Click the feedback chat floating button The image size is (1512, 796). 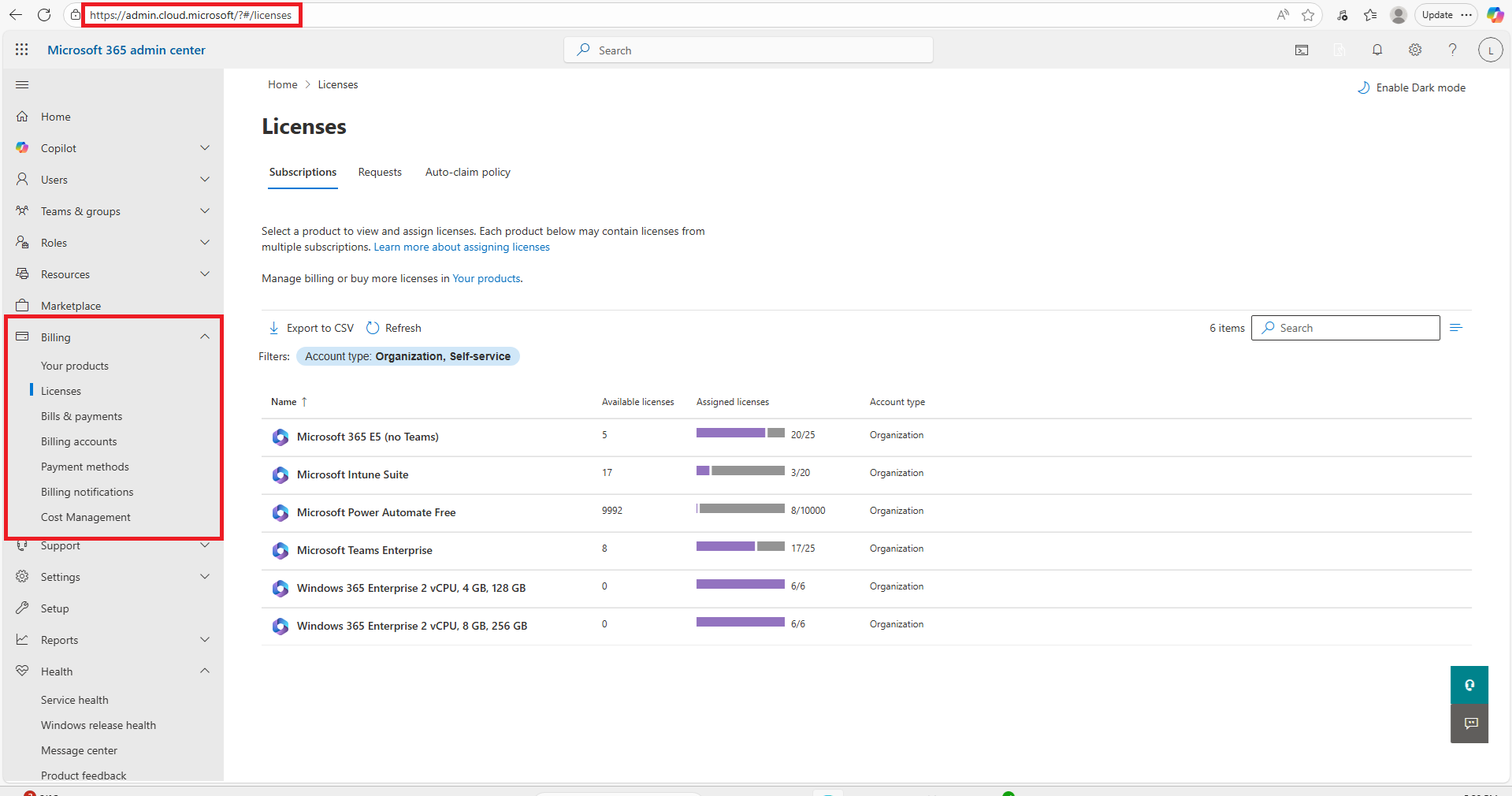point(1469,723)
